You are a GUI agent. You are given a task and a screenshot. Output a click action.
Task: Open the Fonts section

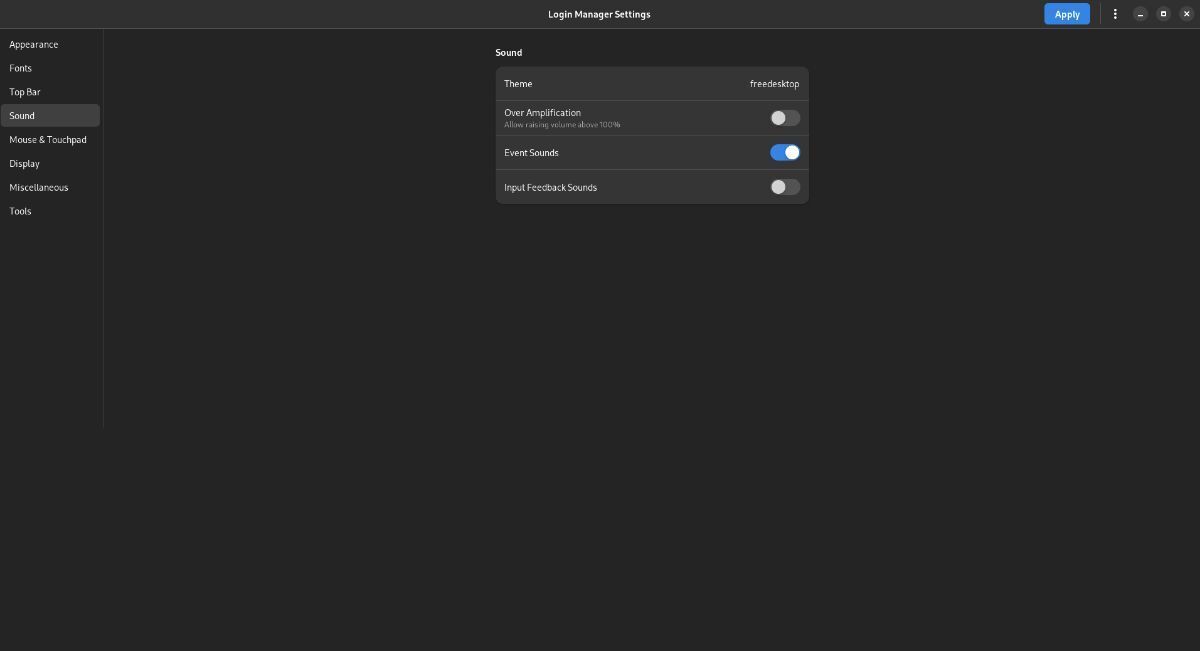(50, 68)
